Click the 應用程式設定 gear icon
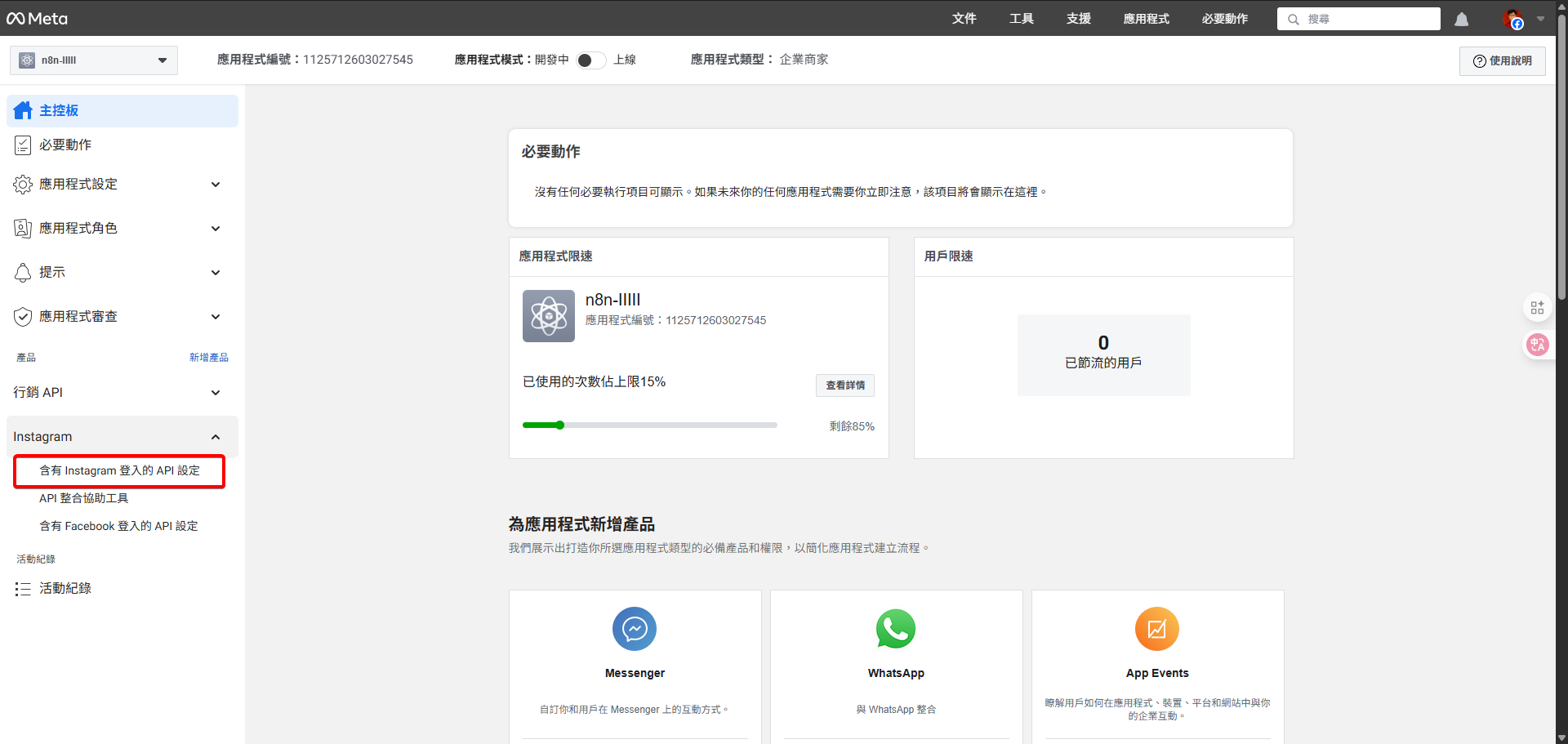Image resolution: width=1568 pixels, height=744 pixels. pos(23,184)
